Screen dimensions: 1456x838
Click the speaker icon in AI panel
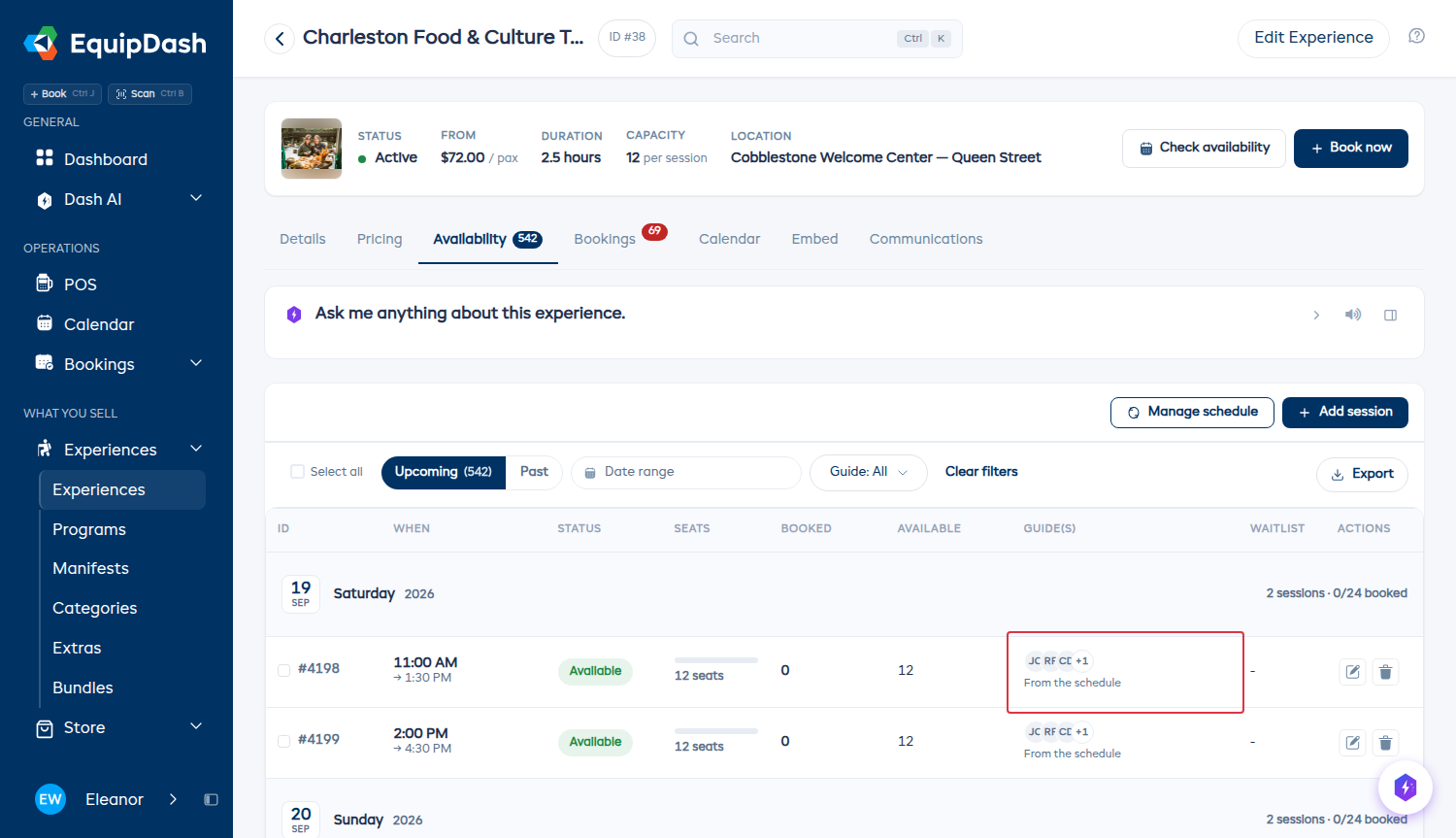point(1353,315)
